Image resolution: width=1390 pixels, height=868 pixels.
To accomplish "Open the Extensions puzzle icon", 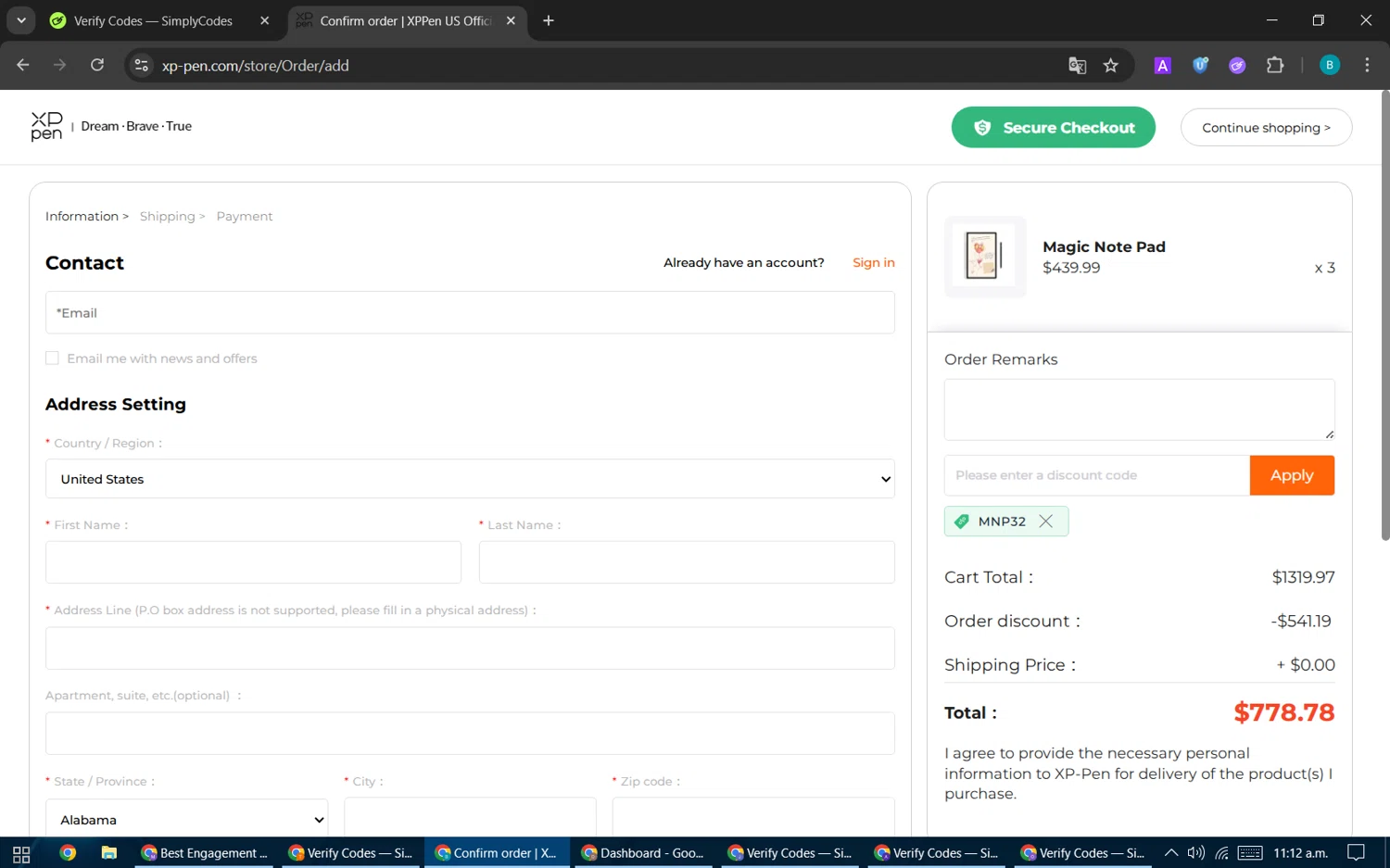I will (x=1275, y=65).
